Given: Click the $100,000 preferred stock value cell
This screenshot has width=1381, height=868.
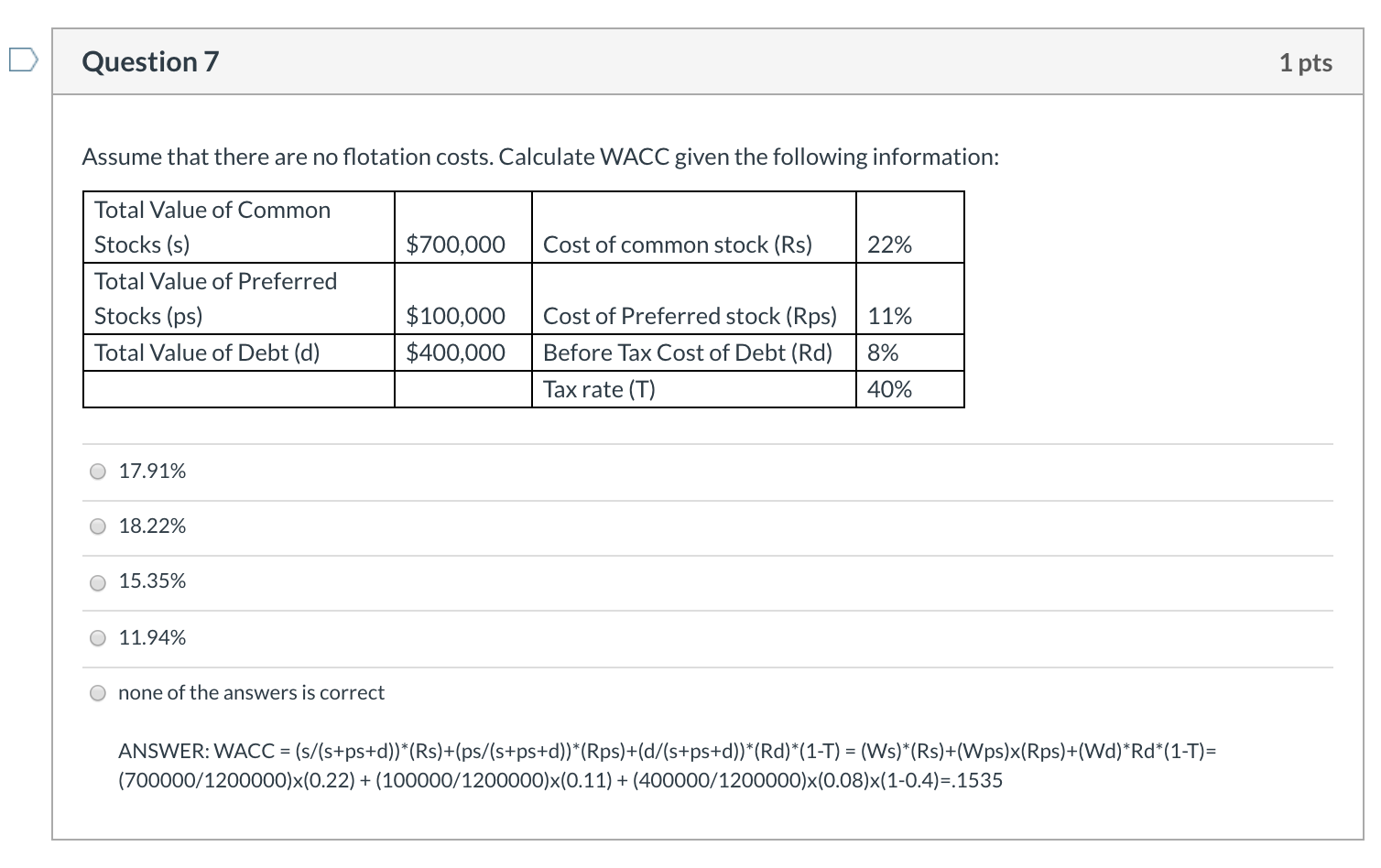Looking at the screenshot, I should pos(455,315).
